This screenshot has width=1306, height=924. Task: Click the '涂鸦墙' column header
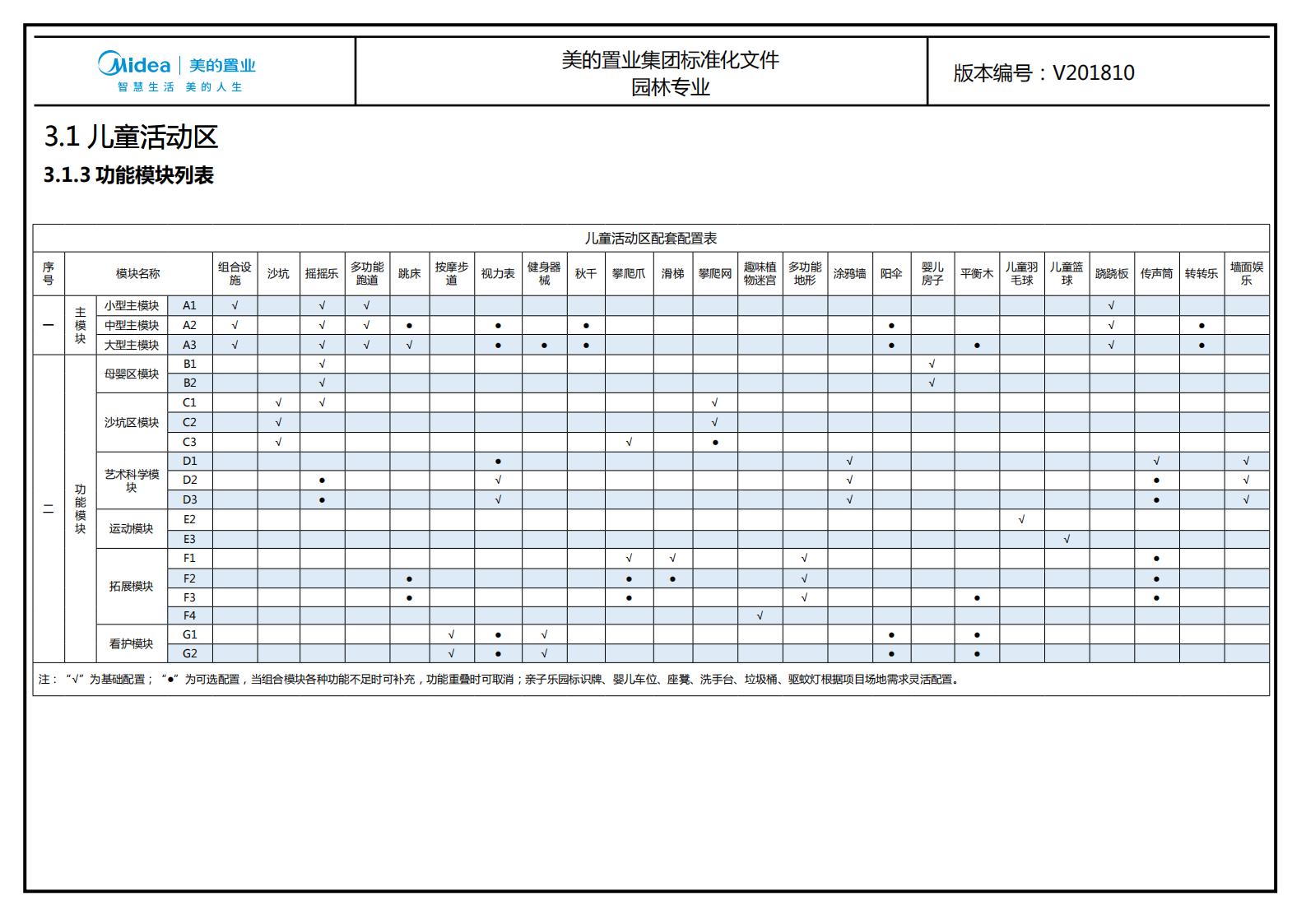(850, 273)
